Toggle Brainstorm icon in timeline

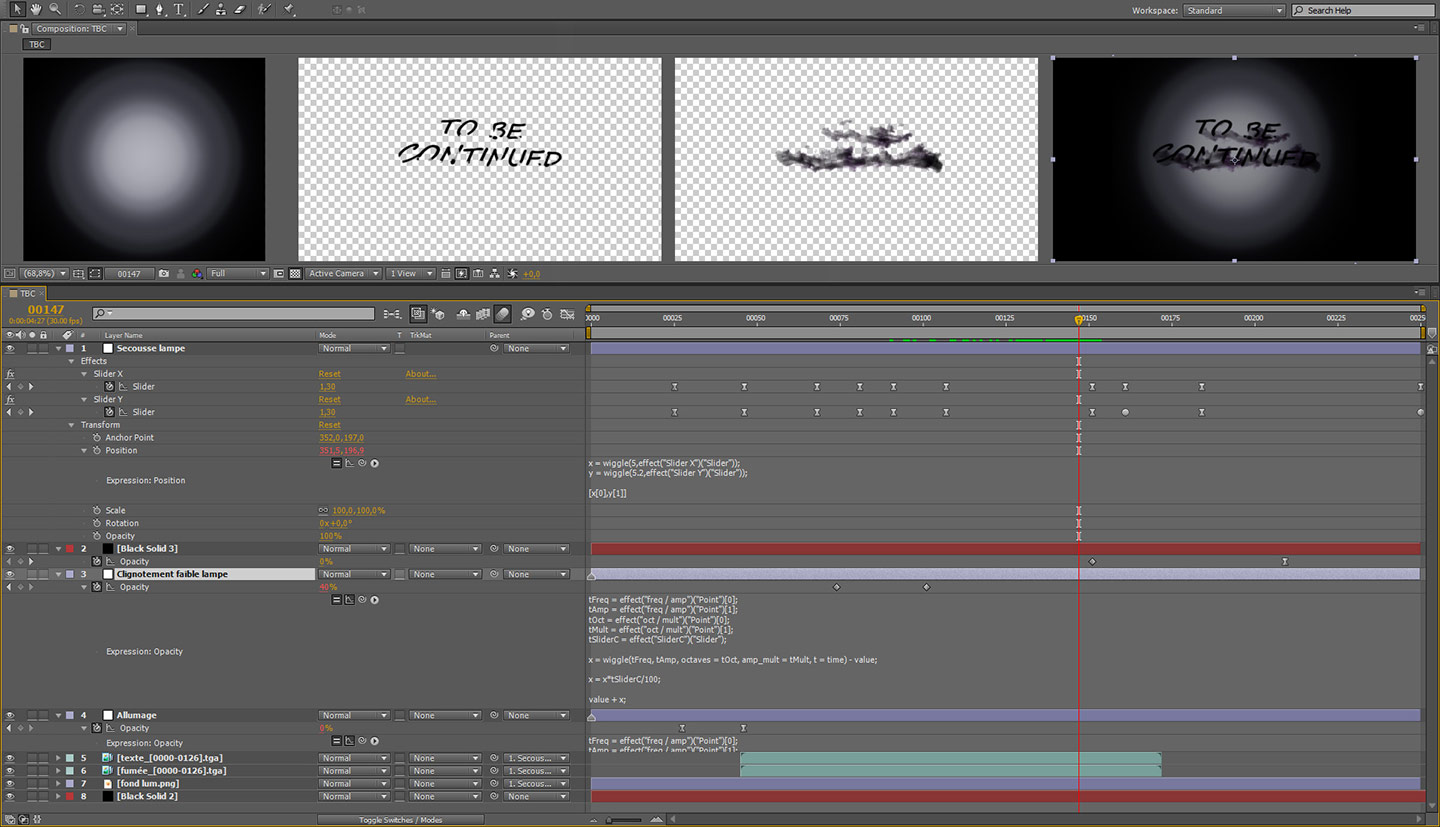coord(527,314)
